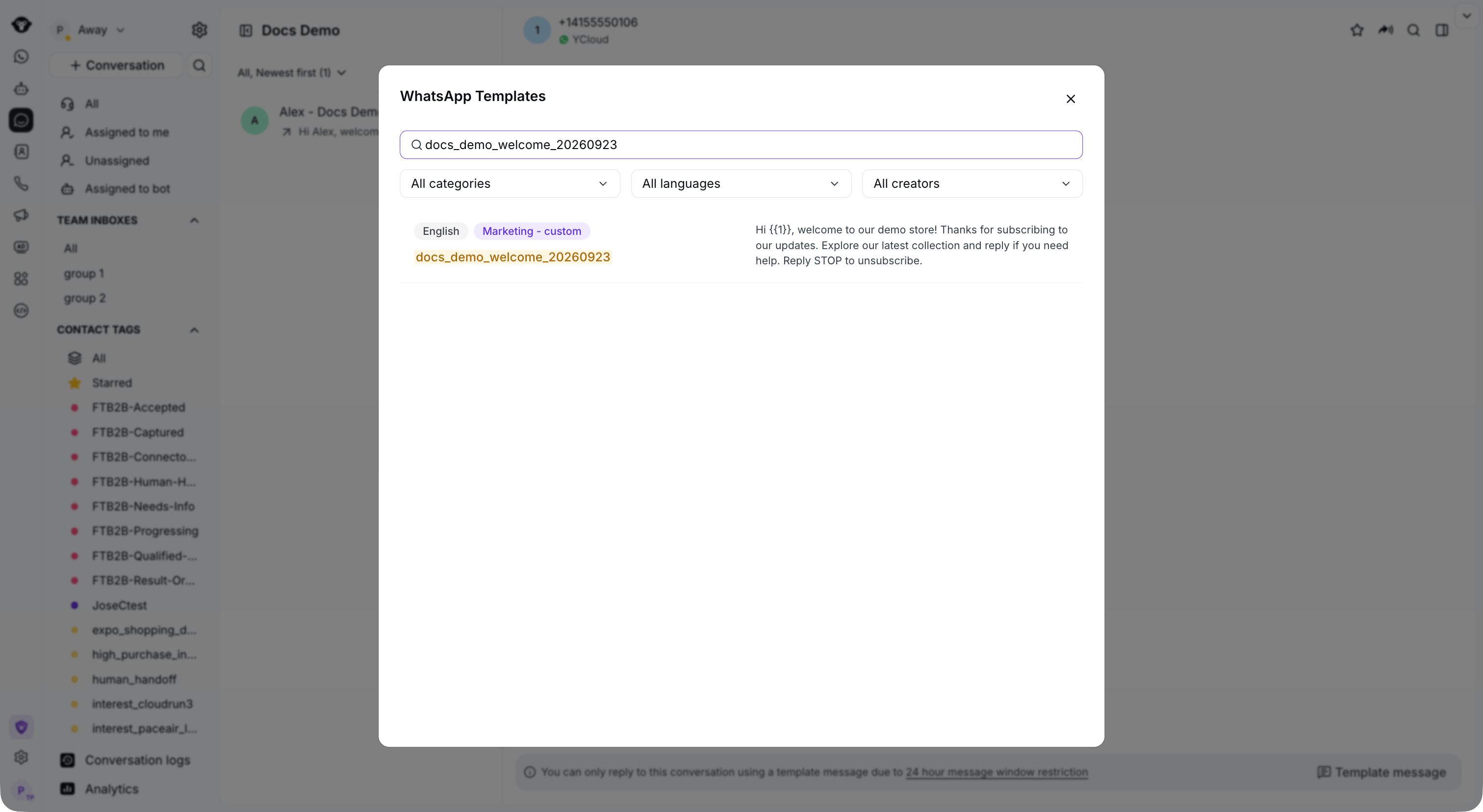This screenshot has height=812, width=1483.
Task: Click the Marketing - custom tag
Action: 532,231
